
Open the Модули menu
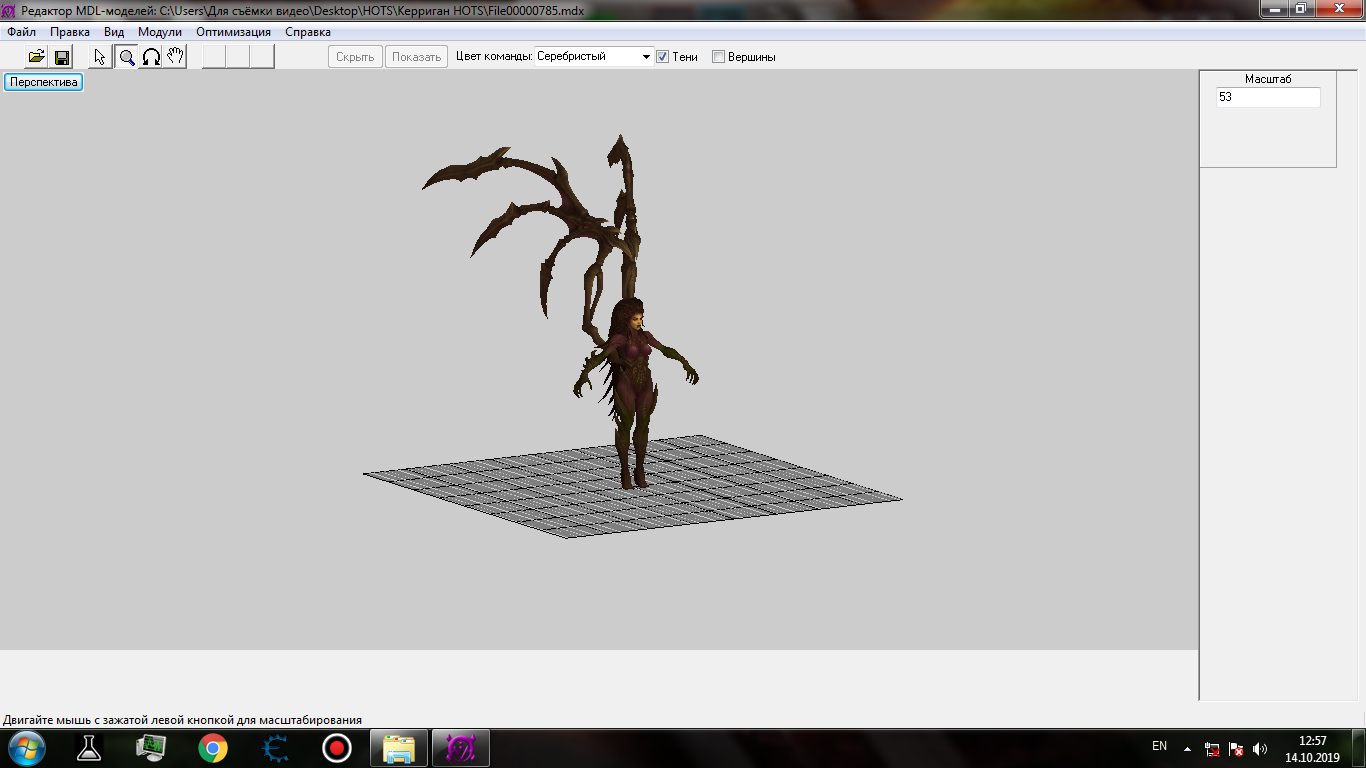160,32
